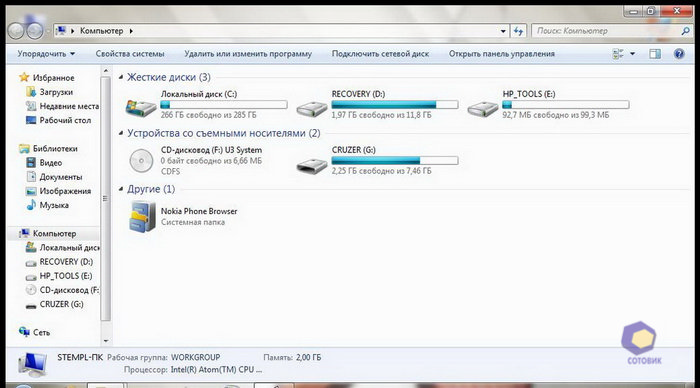Image resolution: width=700 pixels, height=388 pixels.
Task: Select Компьютер in the navigation pane
Action: (54, 234)
